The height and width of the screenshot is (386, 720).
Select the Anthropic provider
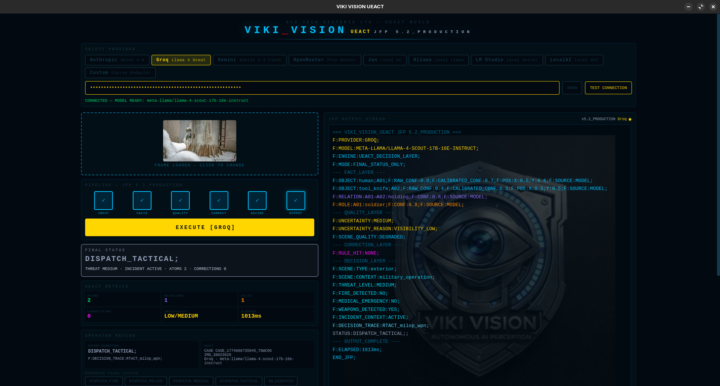click(117, 60)
